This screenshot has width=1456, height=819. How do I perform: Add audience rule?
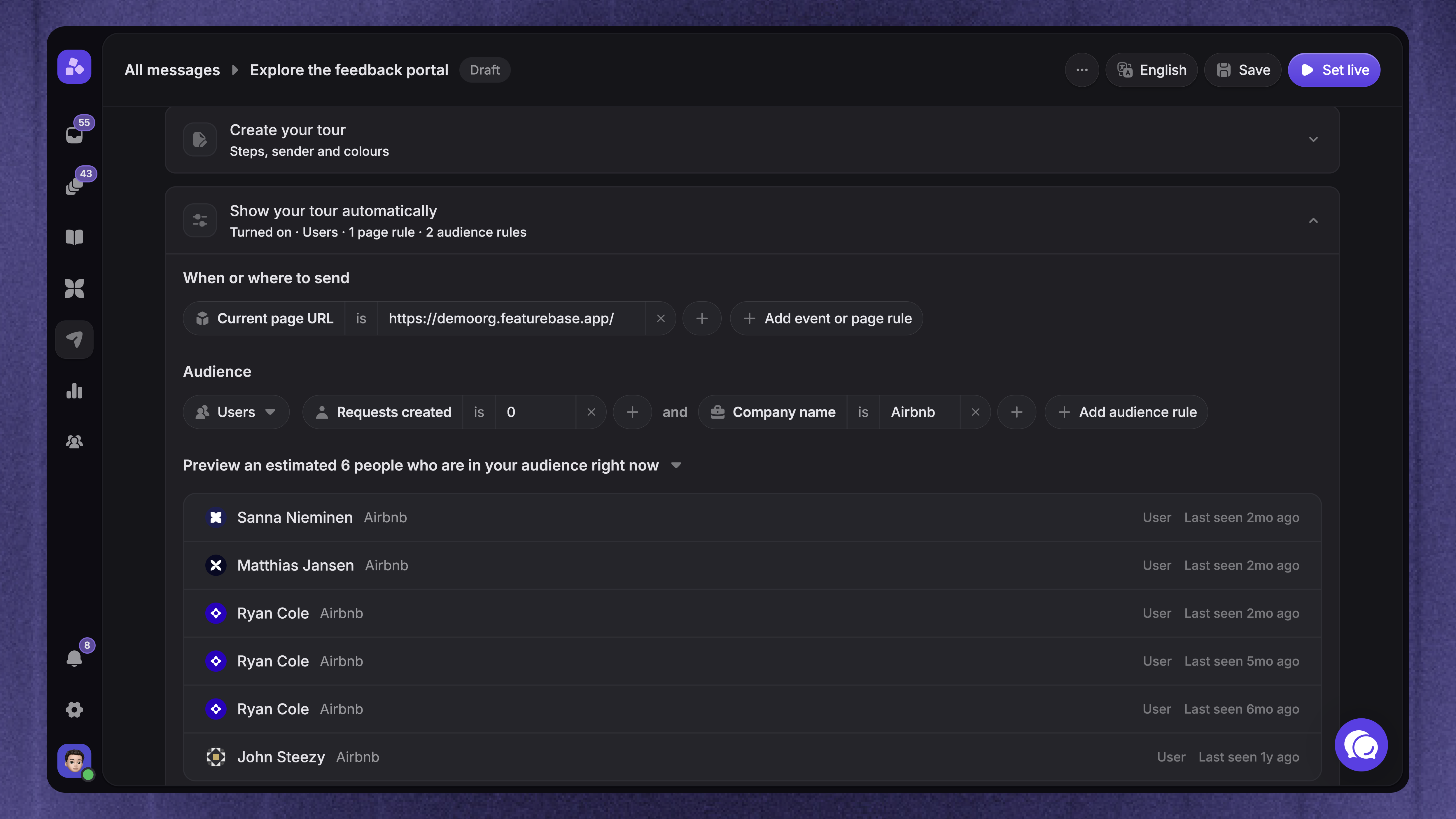[x=1126, y=412]
